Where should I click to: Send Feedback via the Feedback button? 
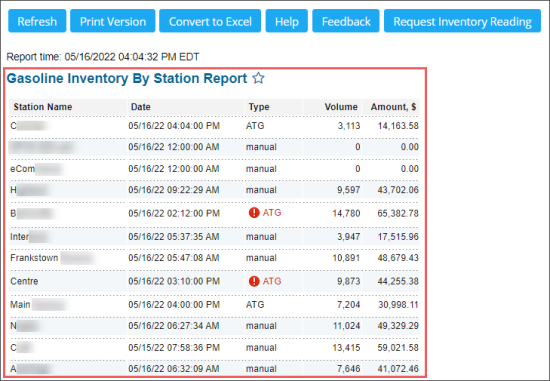click(346, 21)
